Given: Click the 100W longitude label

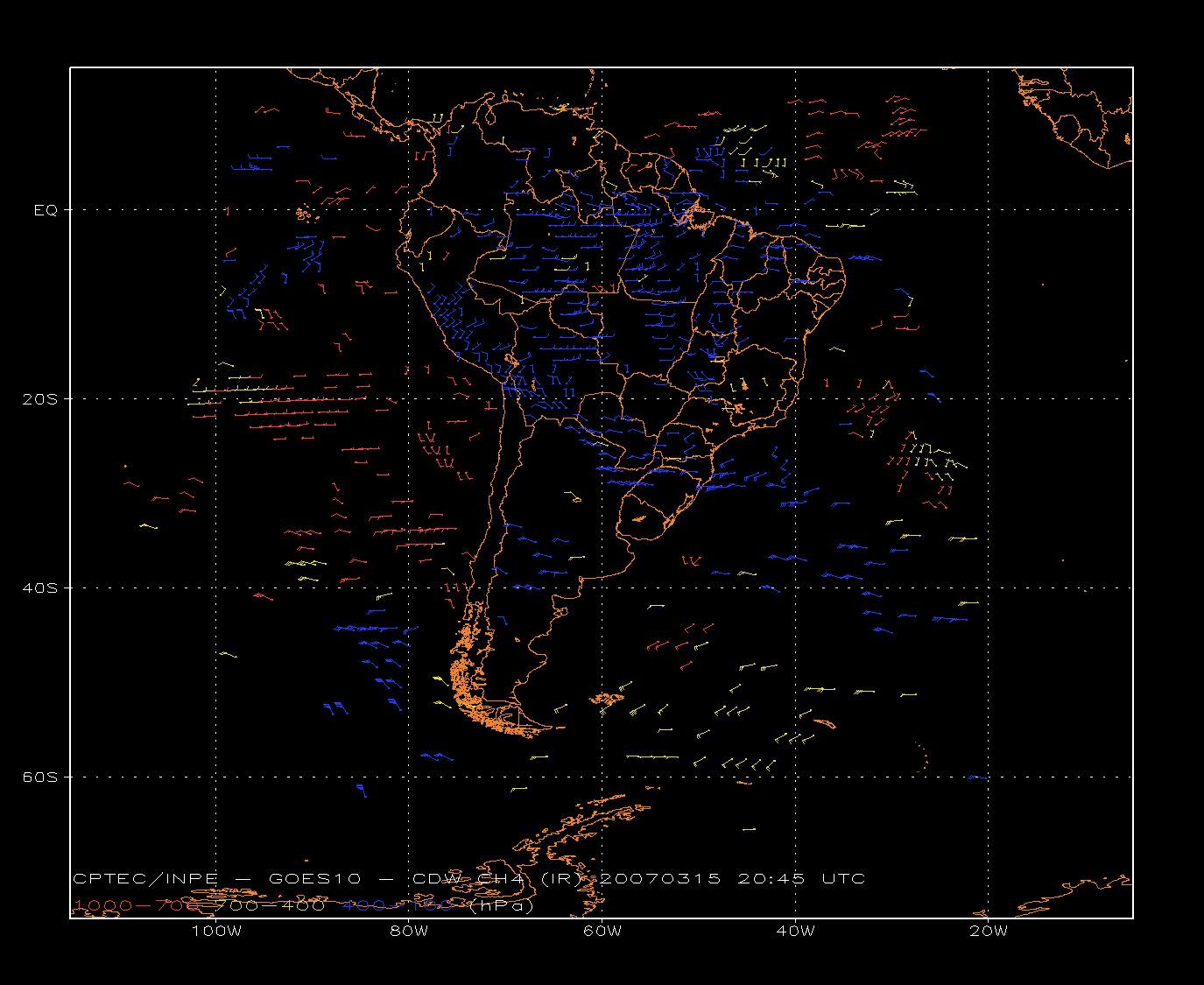Looking at the screenshot, I should click(x=216, y=931).
